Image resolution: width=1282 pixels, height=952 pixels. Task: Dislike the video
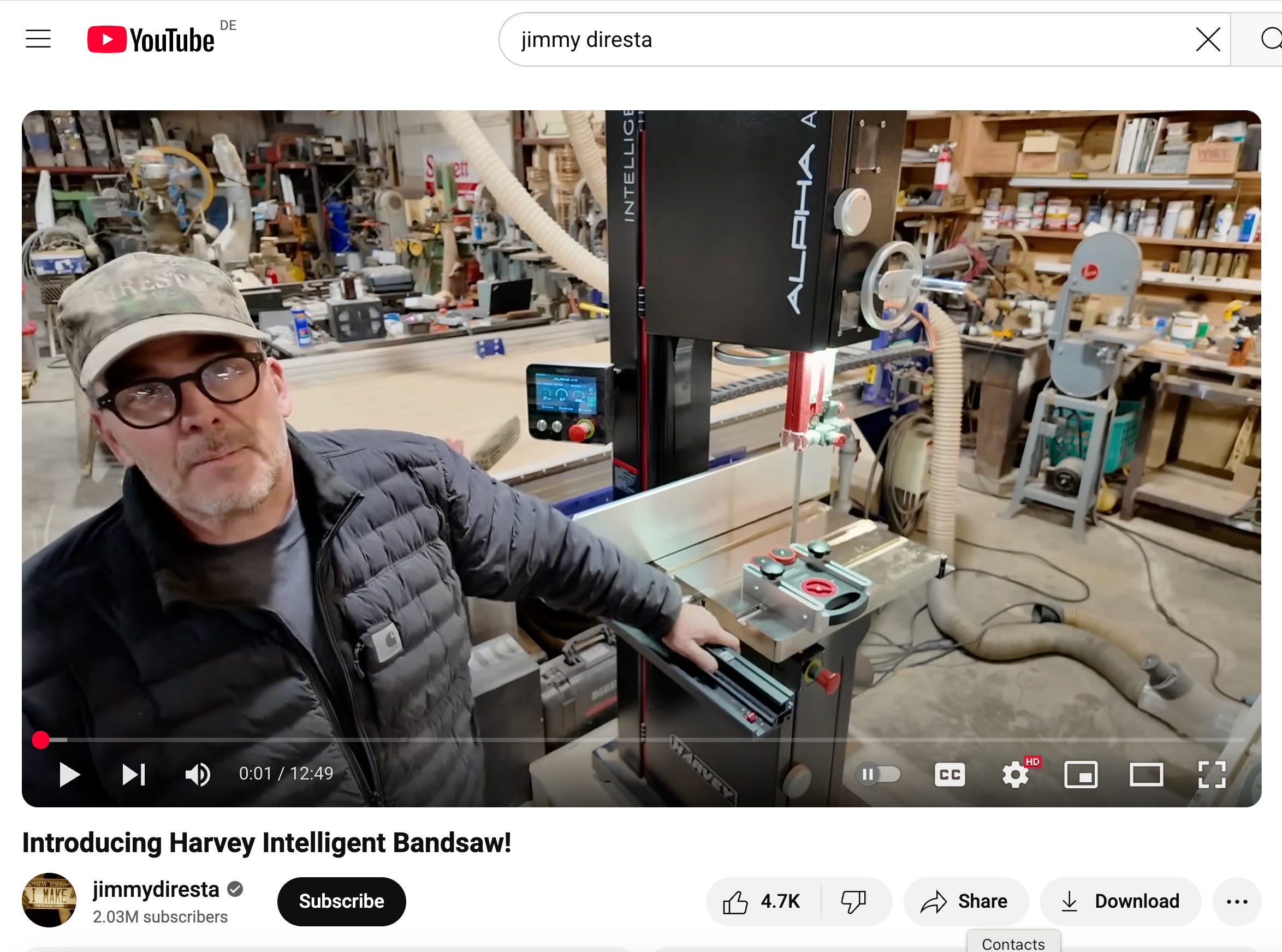[x=854, y=901]
